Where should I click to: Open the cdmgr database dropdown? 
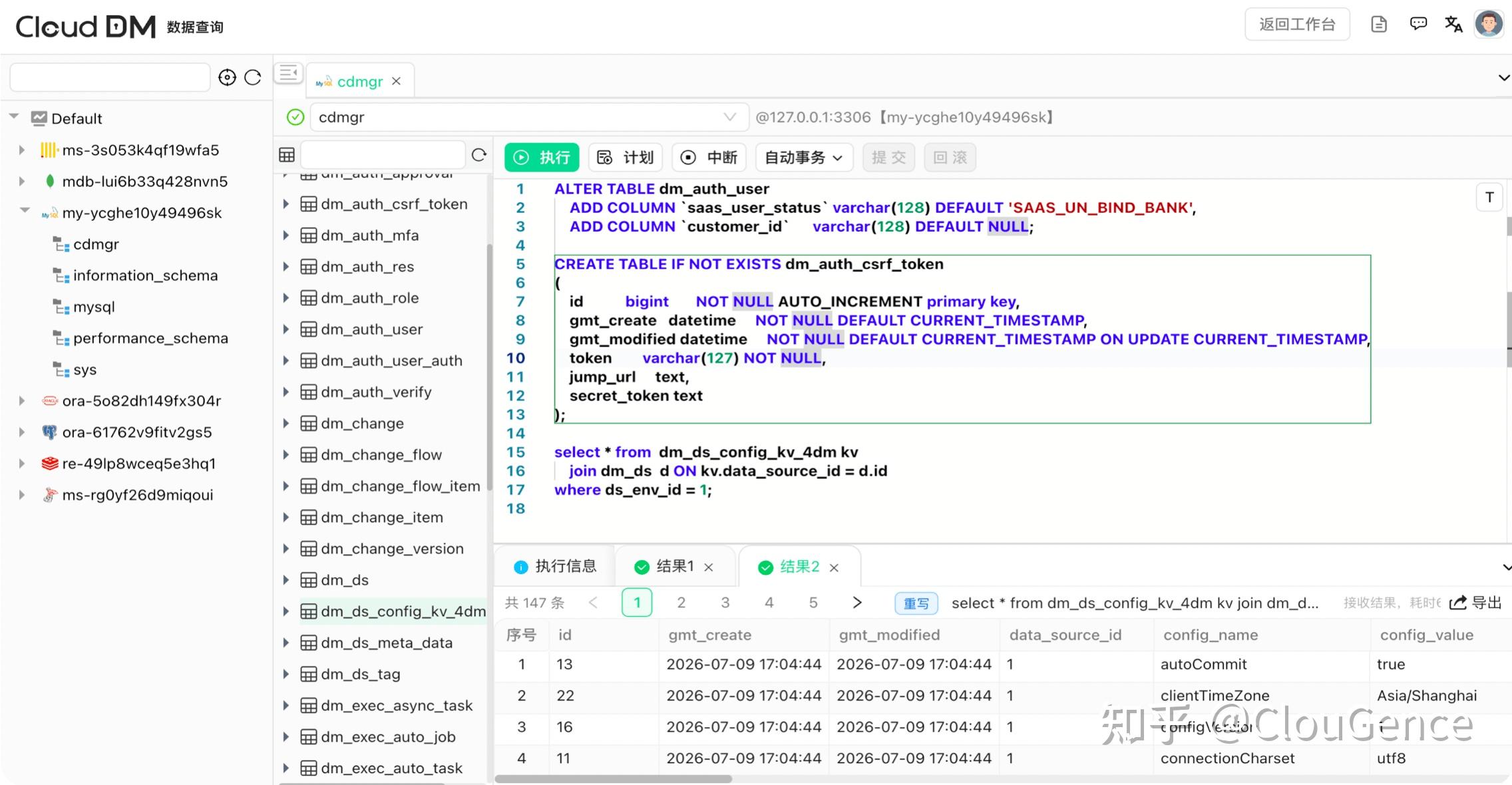529,117
